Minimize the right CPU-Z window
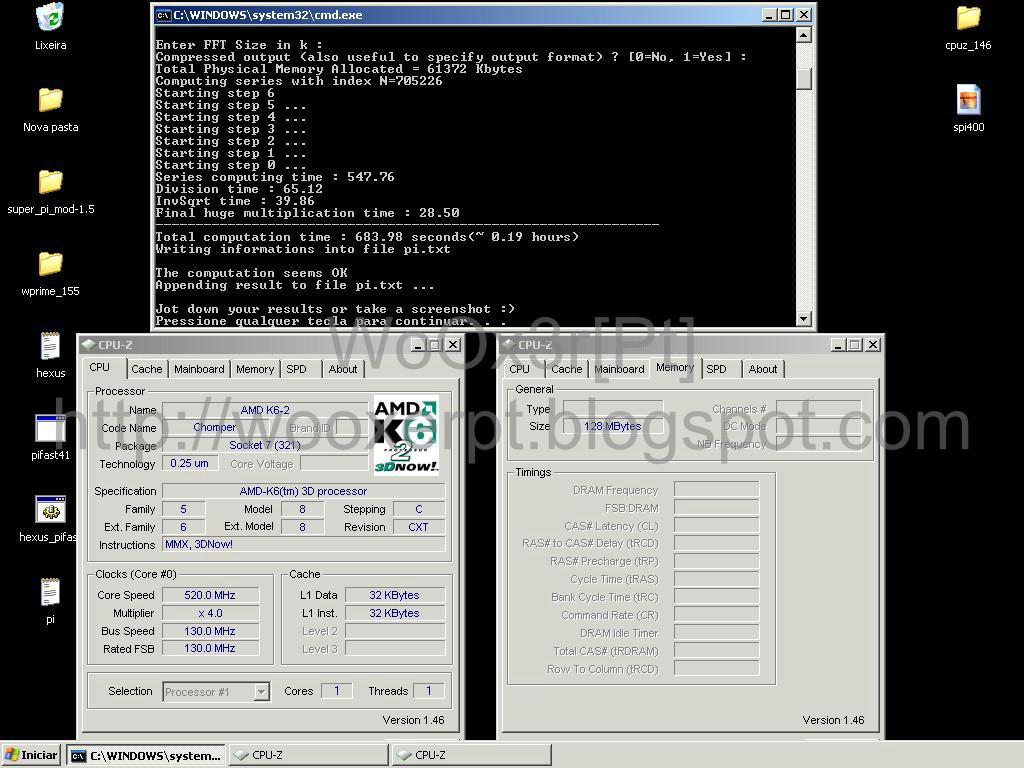The width and height of the screenshot is (1024, 768). [839, 345]
